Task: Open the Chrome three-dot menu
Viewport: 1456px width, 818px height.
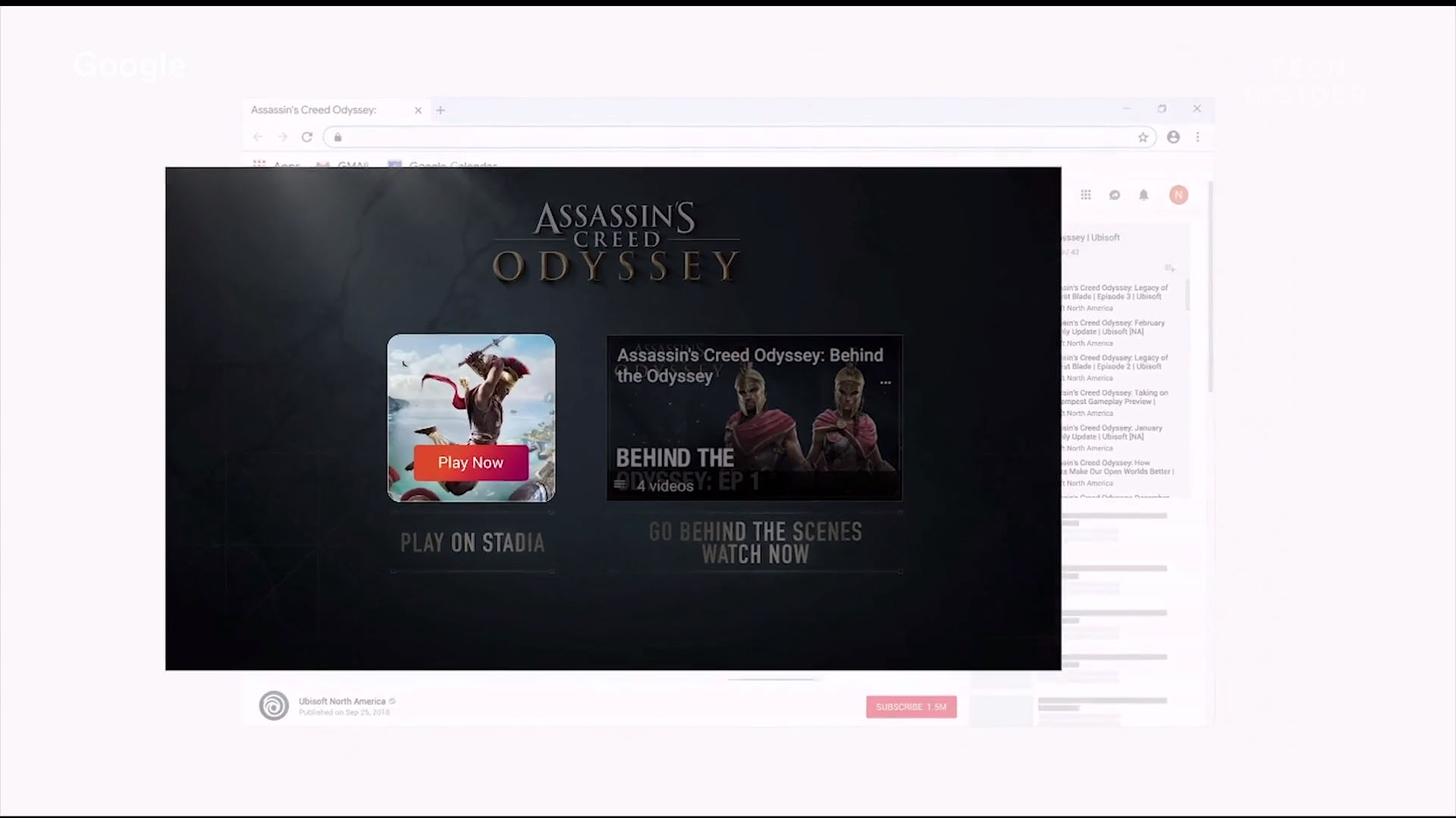Action: 1197,137
